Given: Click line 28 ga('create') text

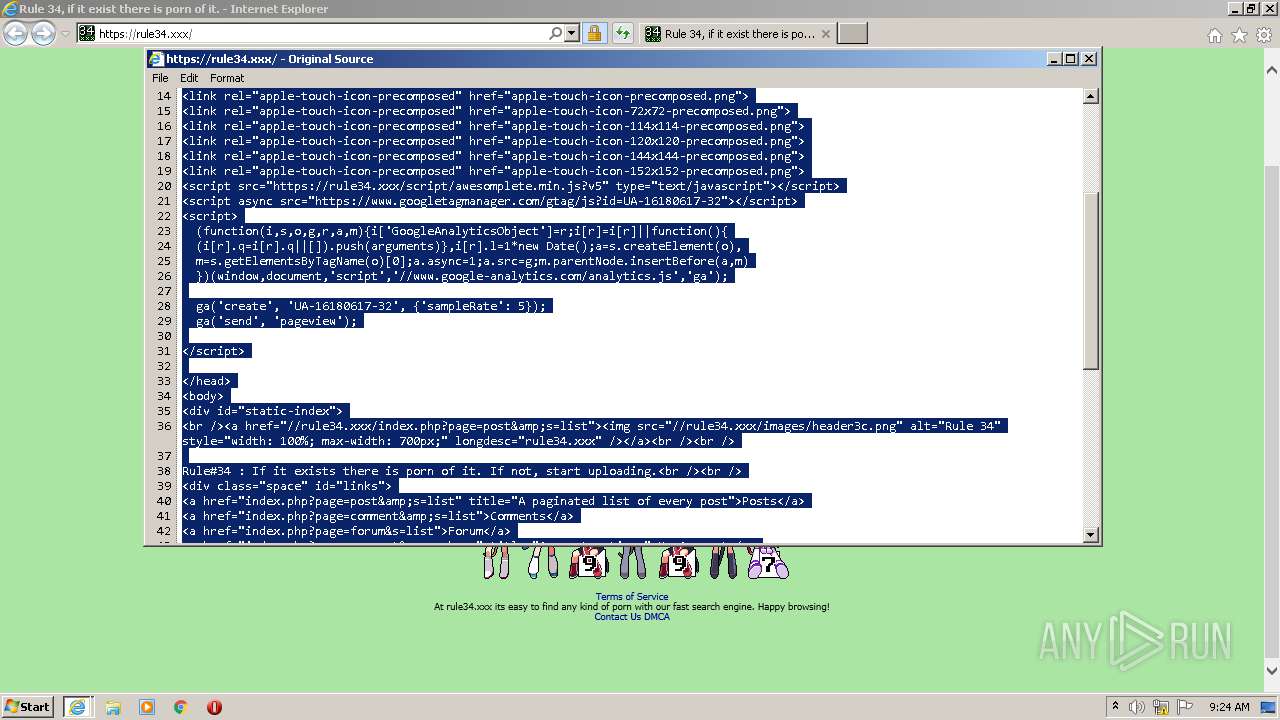Looking at the screenshot, I should tap(371, 306).
